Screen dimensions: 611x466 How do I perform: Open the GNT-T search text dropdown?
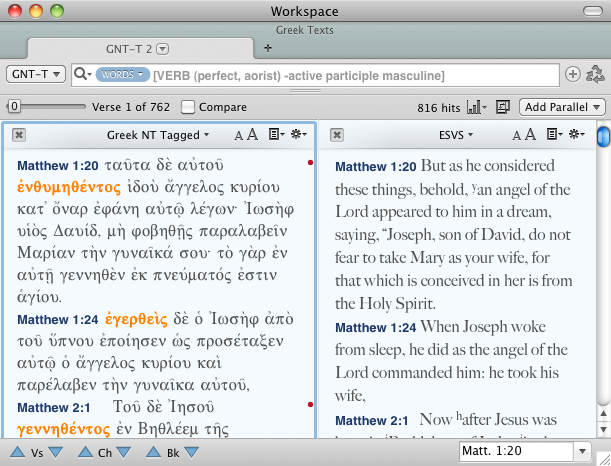pos(36,74)
